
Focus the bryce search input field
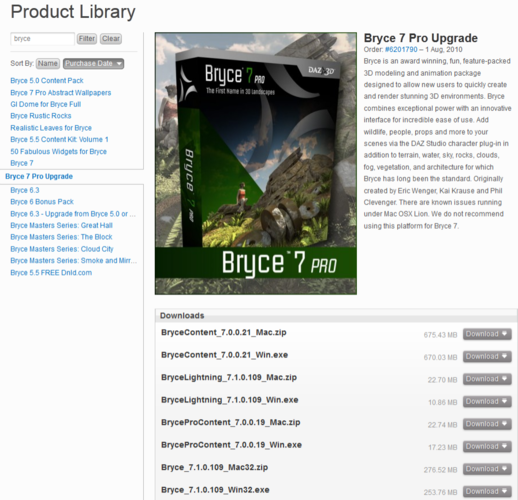[x=42, y=39]
